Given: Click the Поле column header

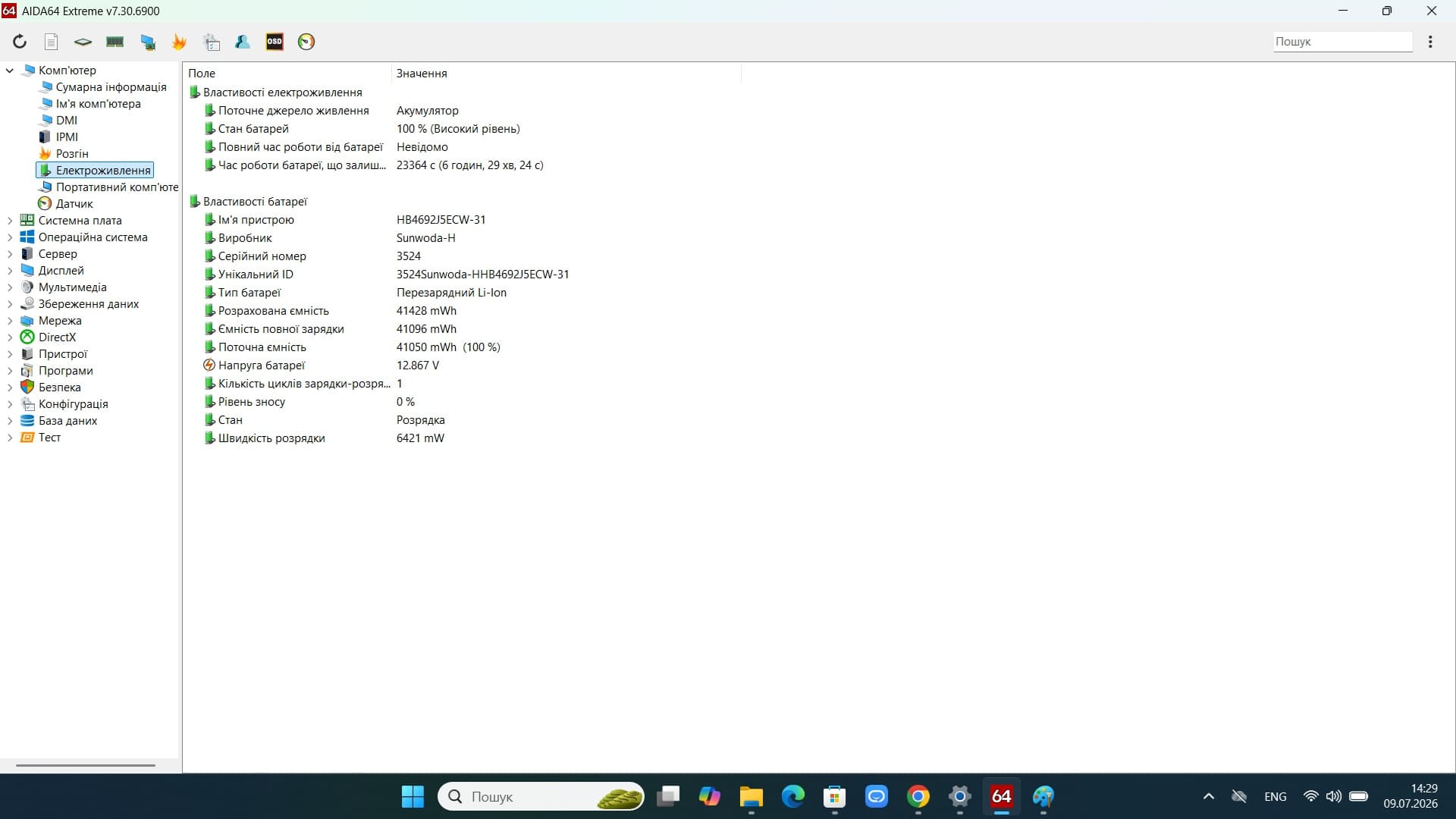Looking at the screenshot, I should click(x=288, y=74).
